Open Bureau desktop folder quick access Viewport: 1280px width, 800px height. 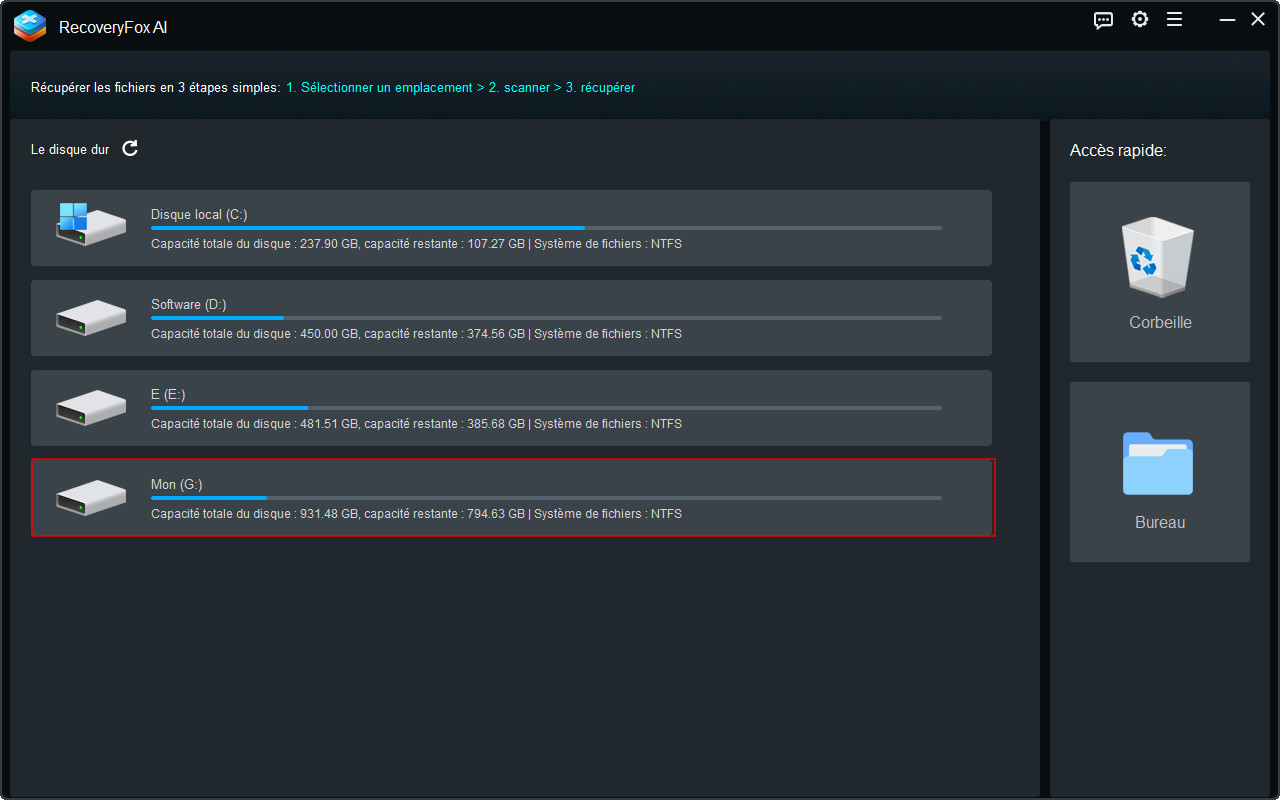click(1160, 472)
